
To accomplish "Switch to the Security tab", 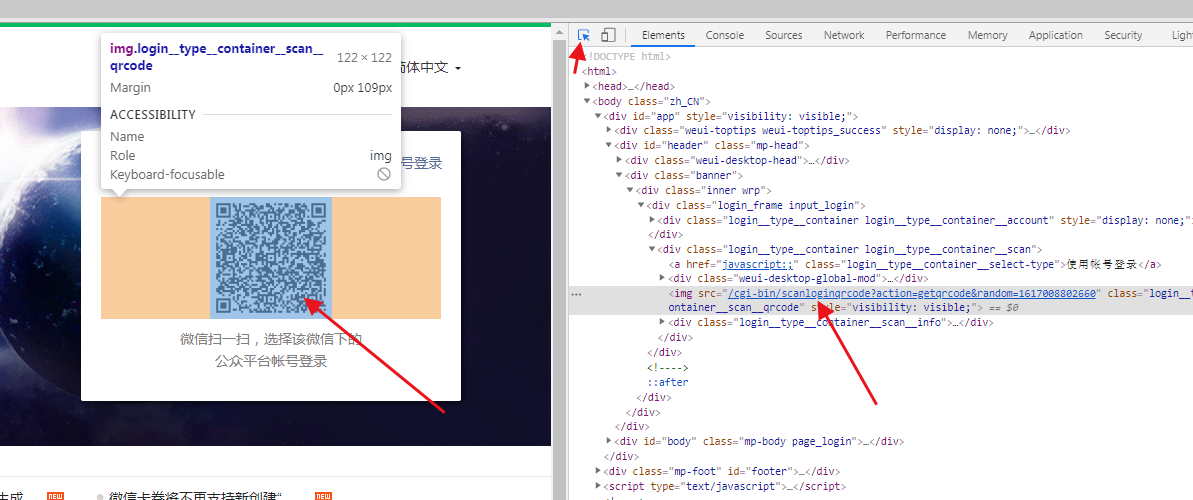I will [1123, 35].
